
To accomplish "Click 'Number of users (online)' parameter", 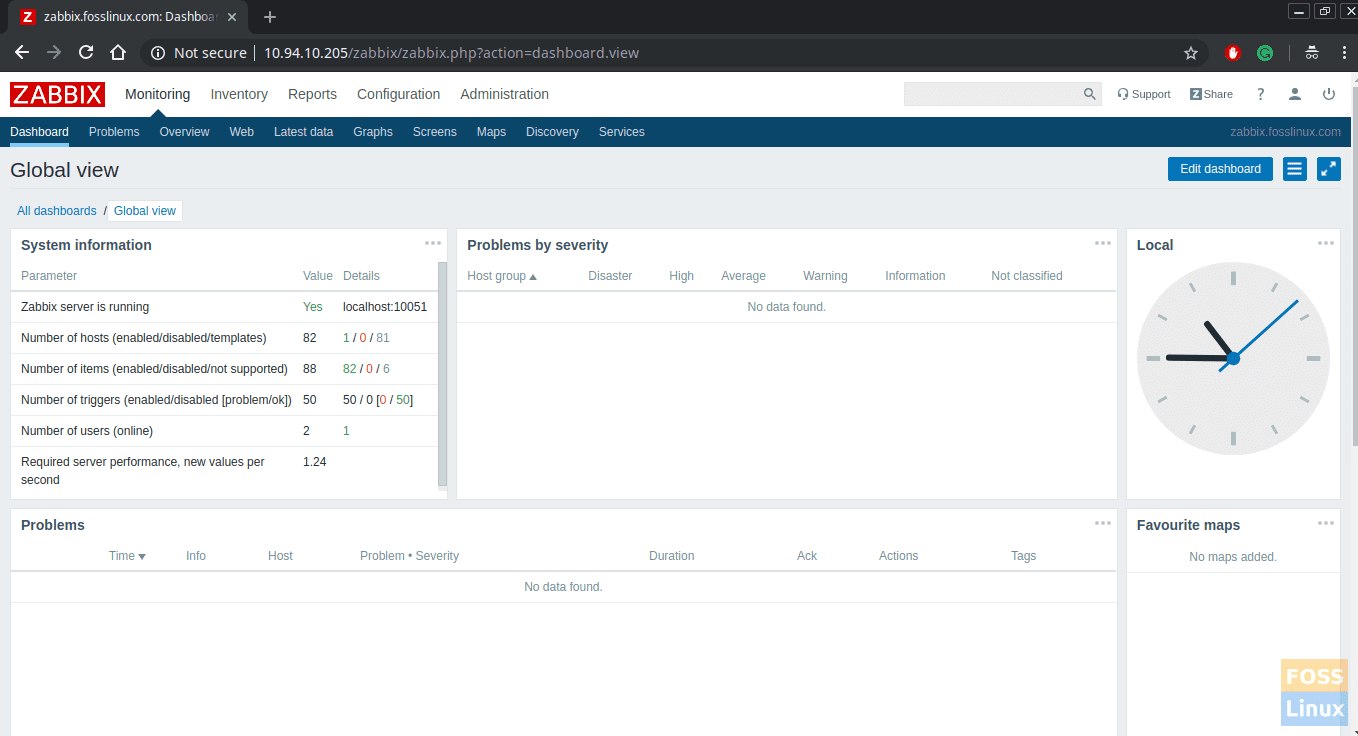I will pos(87,431).
